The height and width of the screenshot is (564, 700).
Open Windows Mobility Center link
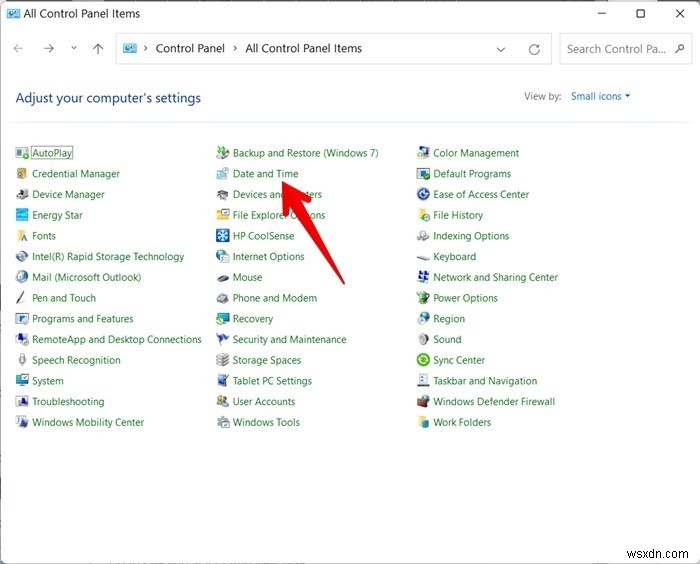(88, 422)
